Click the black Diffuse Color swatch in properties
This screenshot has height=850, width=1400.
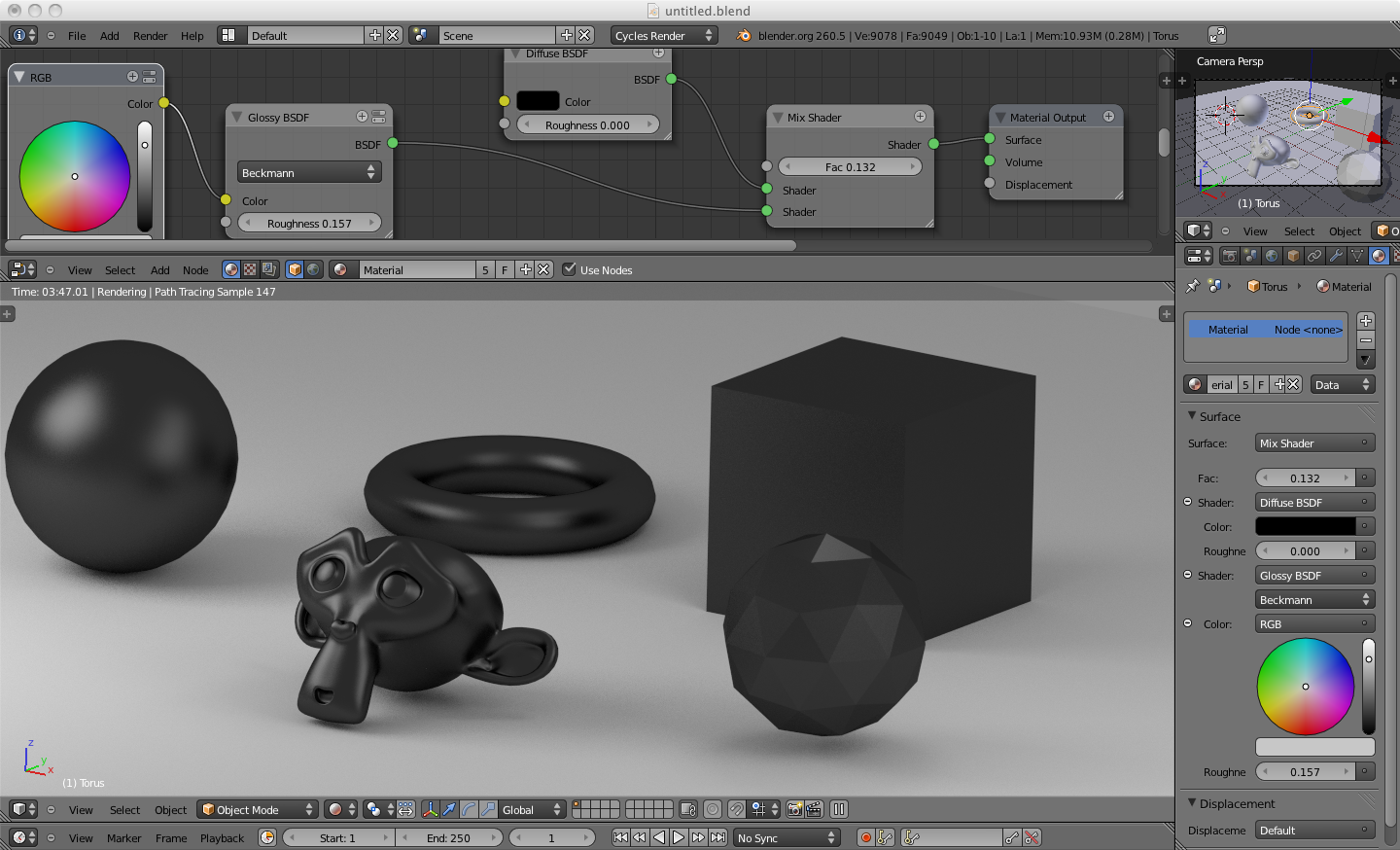point(1305,526)
